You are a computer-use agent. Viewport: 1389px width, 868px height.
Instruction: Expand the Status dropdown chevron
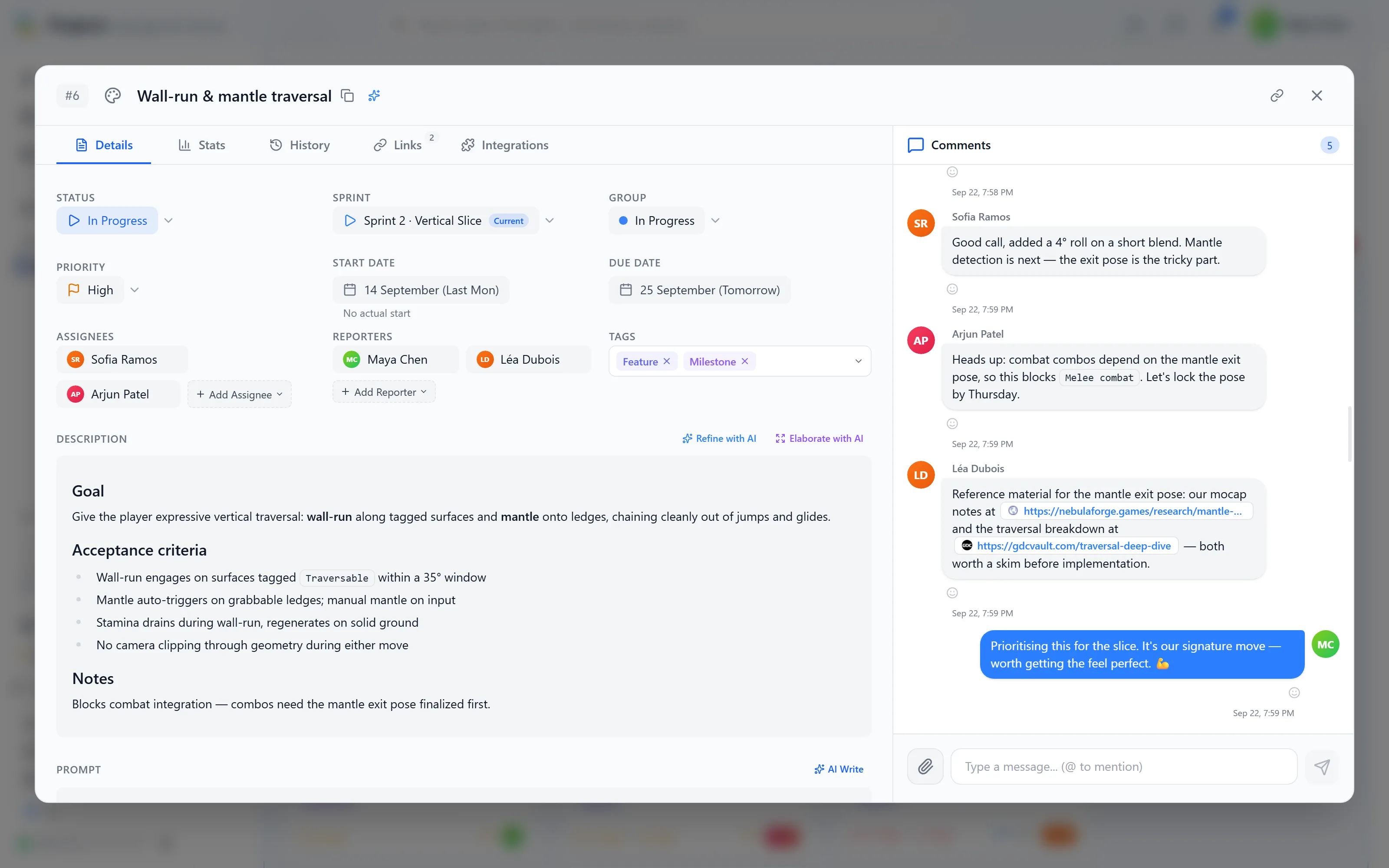(x=169, y=220)
